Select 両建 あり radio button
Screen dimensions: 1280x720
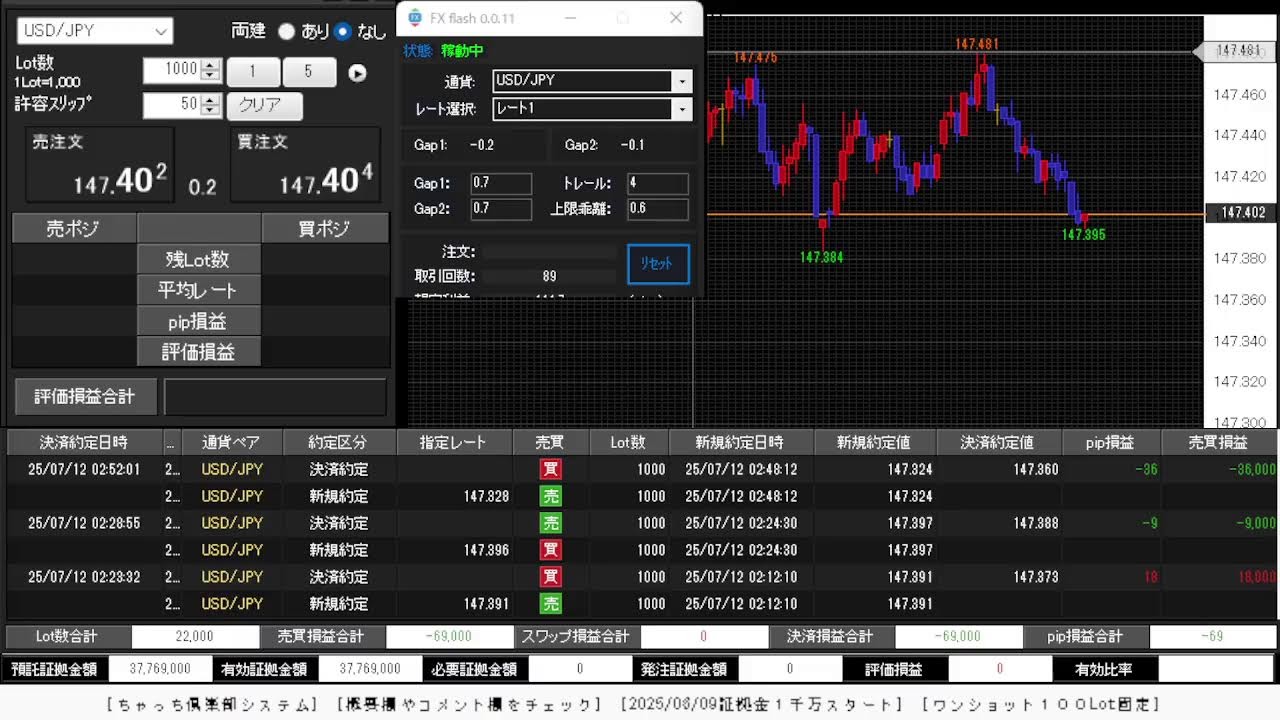pos(287,31)
